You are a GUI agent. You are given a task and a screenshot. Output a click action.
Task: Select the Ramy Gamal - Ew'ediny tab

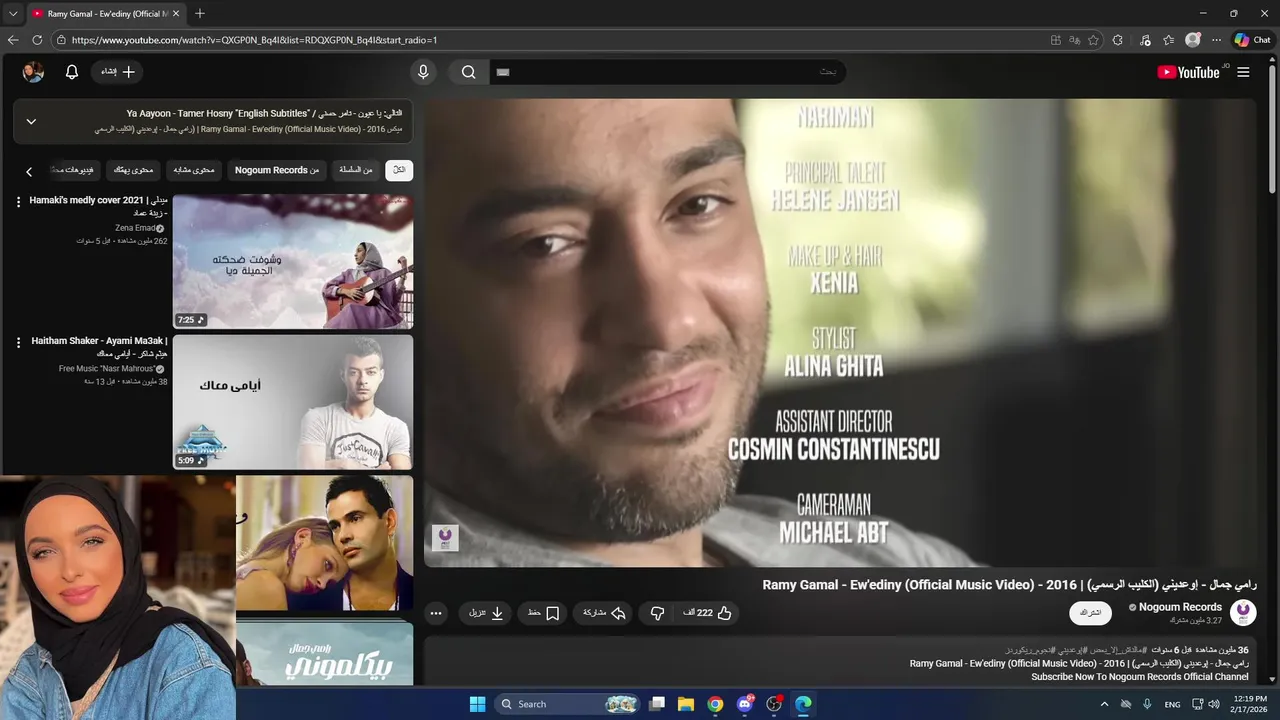coord(106,14)
